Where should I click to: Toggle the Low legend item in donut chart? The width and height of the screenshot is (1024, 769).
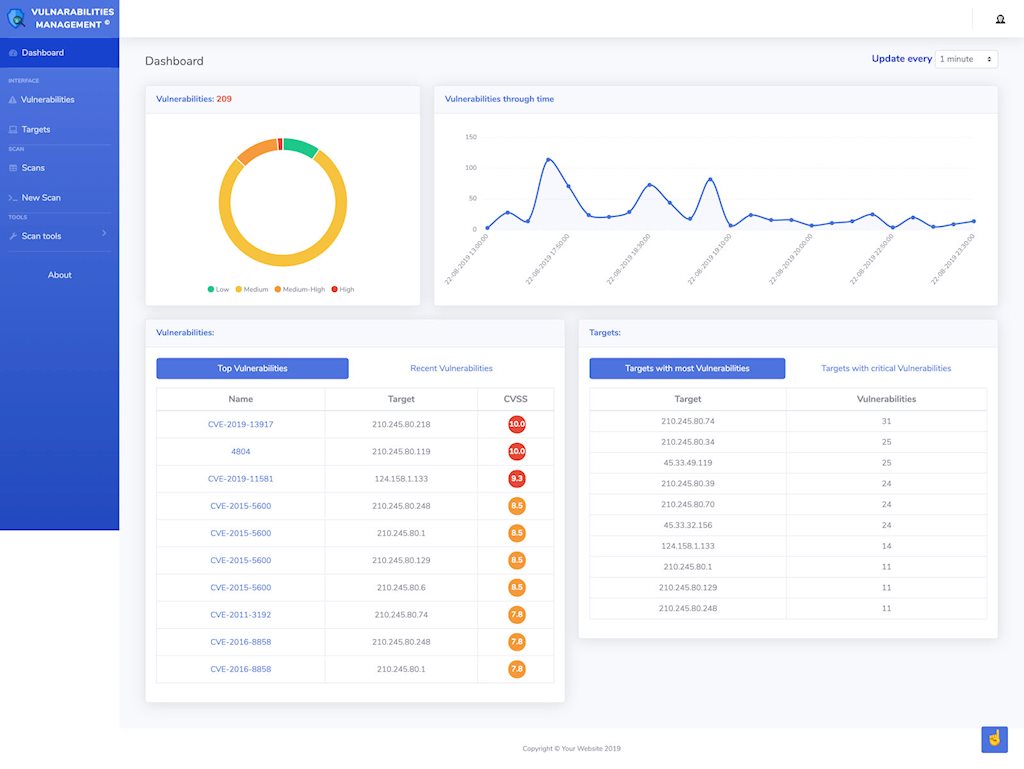(218, 289)
